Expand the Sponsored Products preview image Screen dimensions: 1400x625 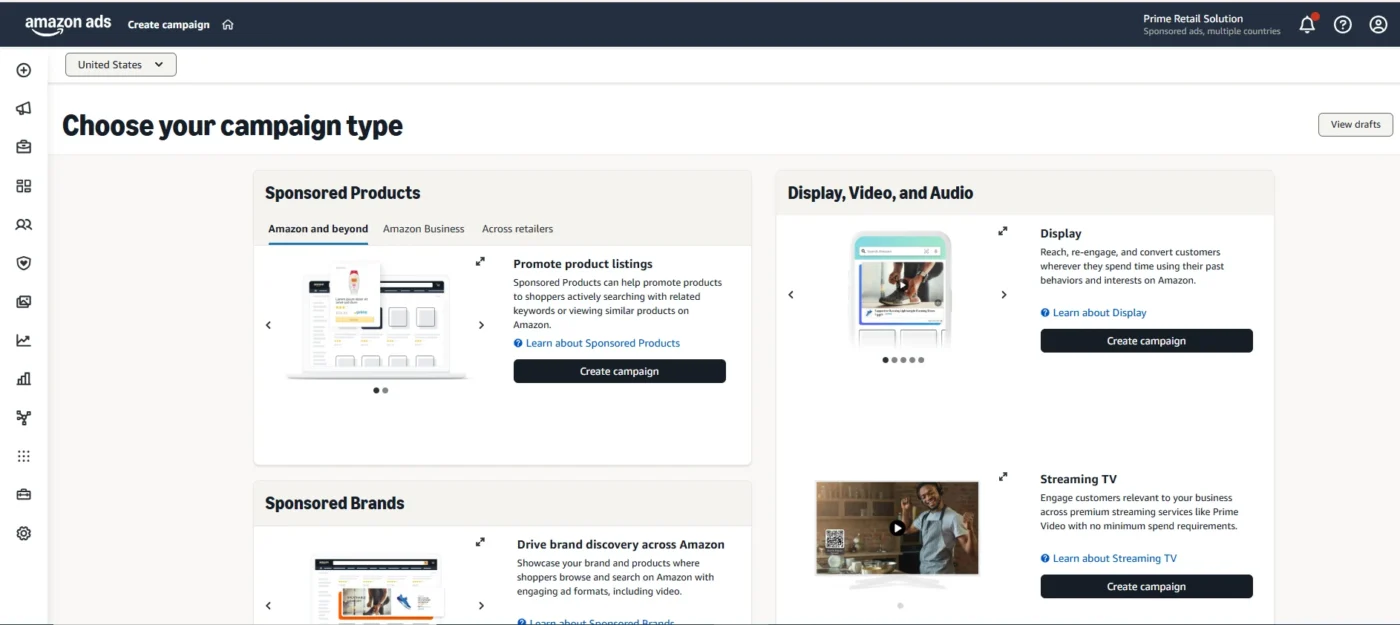click(480, 261)
